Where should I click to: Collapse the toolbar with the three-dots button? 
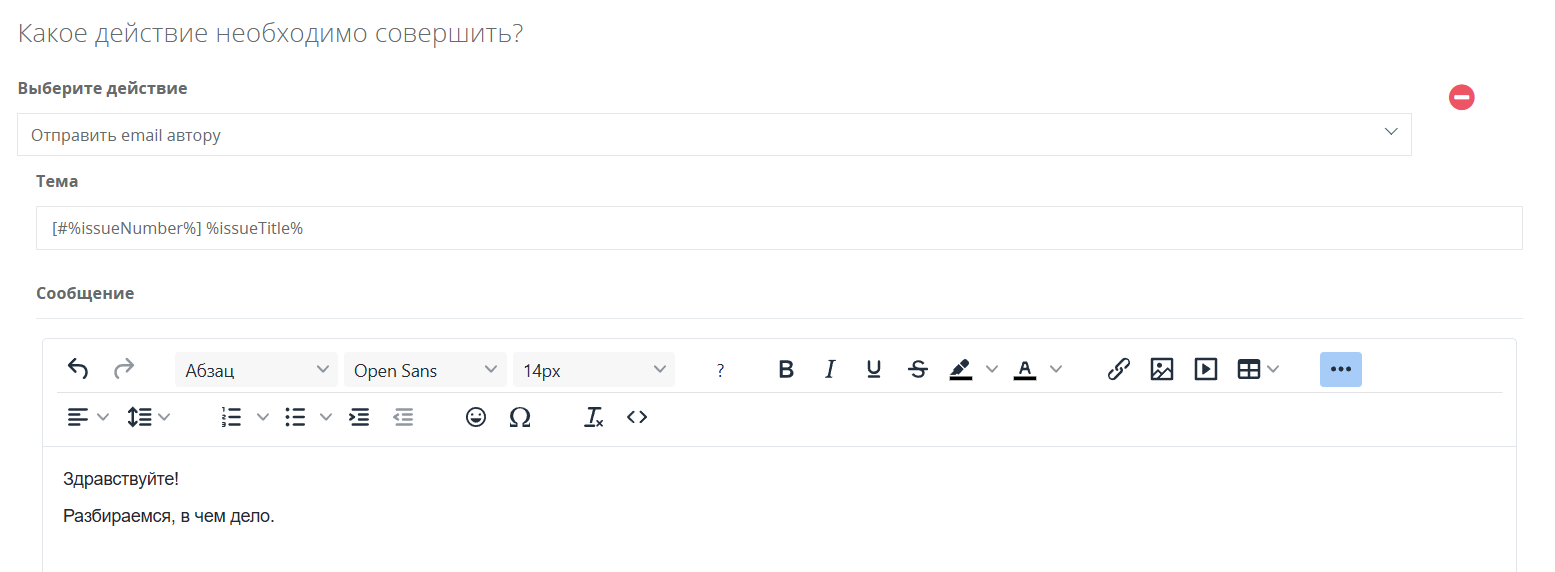click(x=1341, y=369)
